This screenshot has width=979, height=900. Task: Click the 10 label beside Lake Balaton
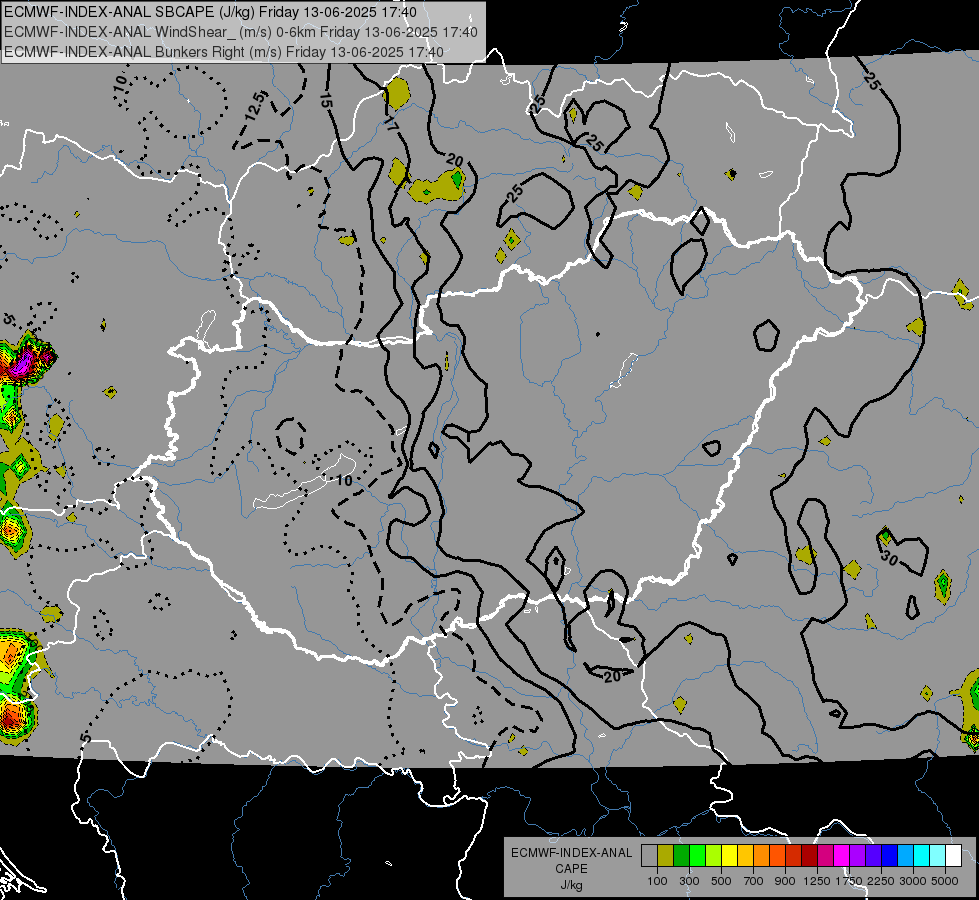coord(344,480)
